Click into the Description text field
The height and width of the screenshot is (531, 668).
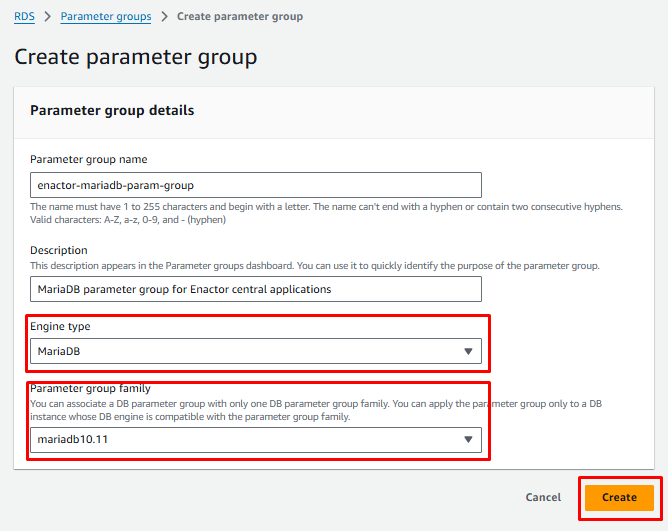(256, 289)
